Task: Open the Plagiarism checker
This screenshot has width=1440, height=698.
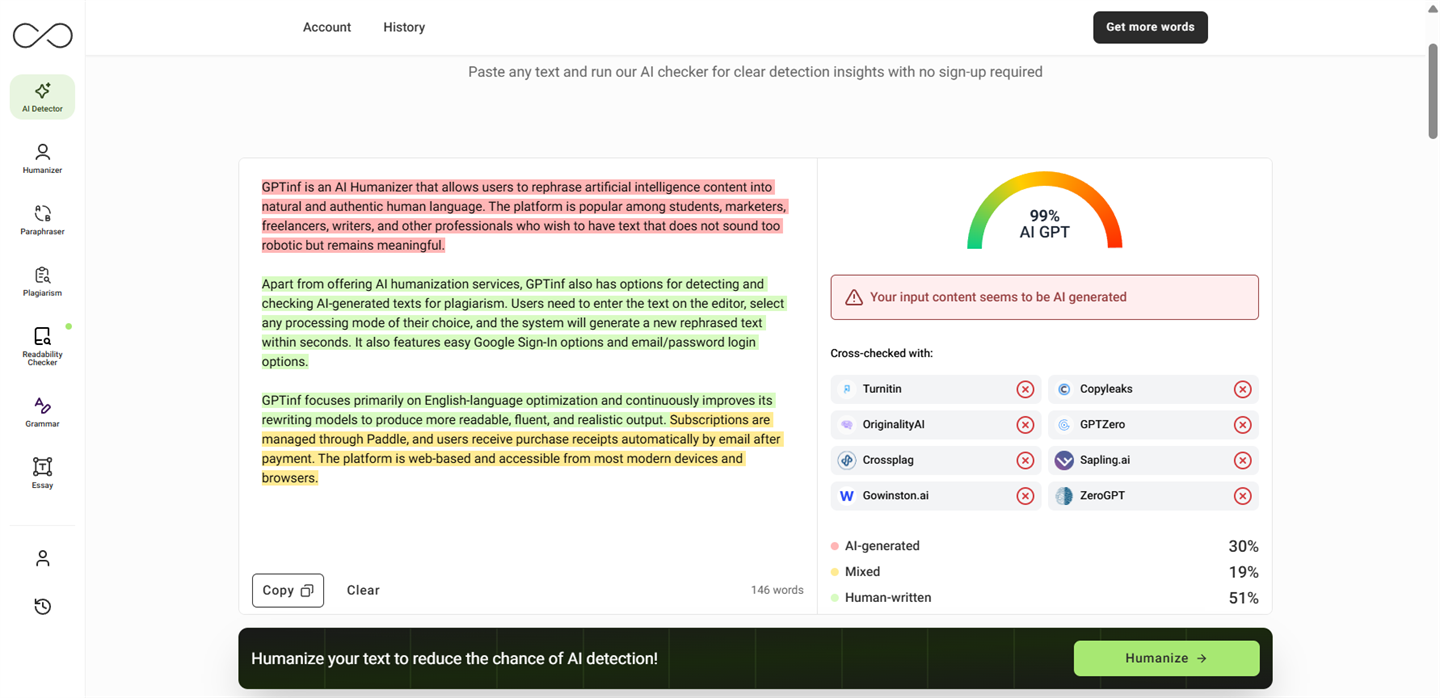Action: pos(42,282)
